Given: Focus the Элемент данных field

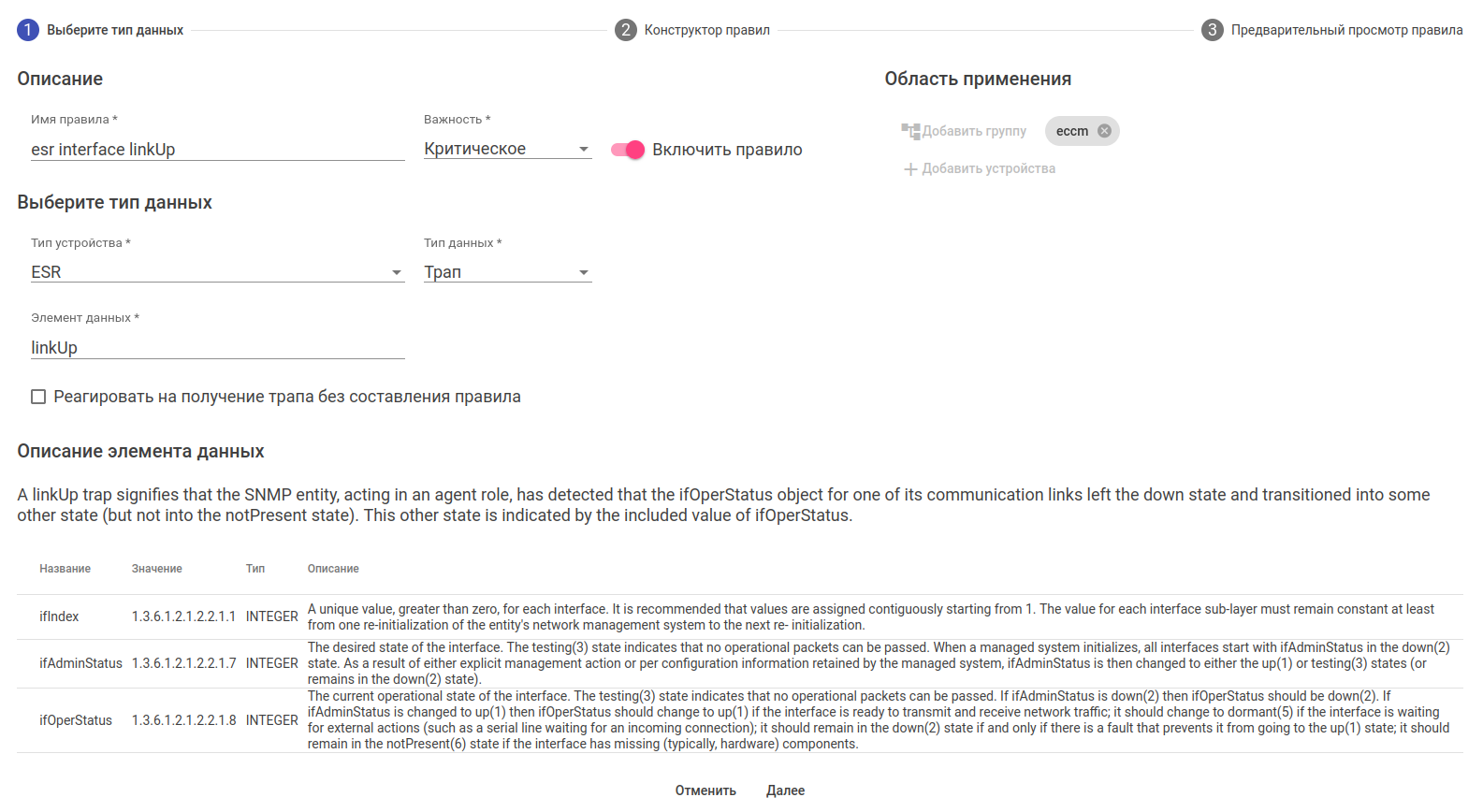Looking at the screenshot, I should click(x=217, y=348).
